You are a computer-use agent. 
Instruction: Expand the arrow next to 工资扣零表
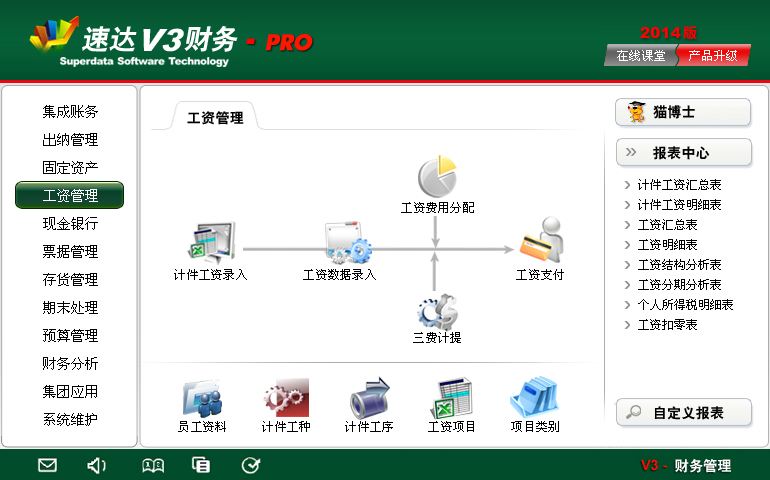(x=627, y=325)
